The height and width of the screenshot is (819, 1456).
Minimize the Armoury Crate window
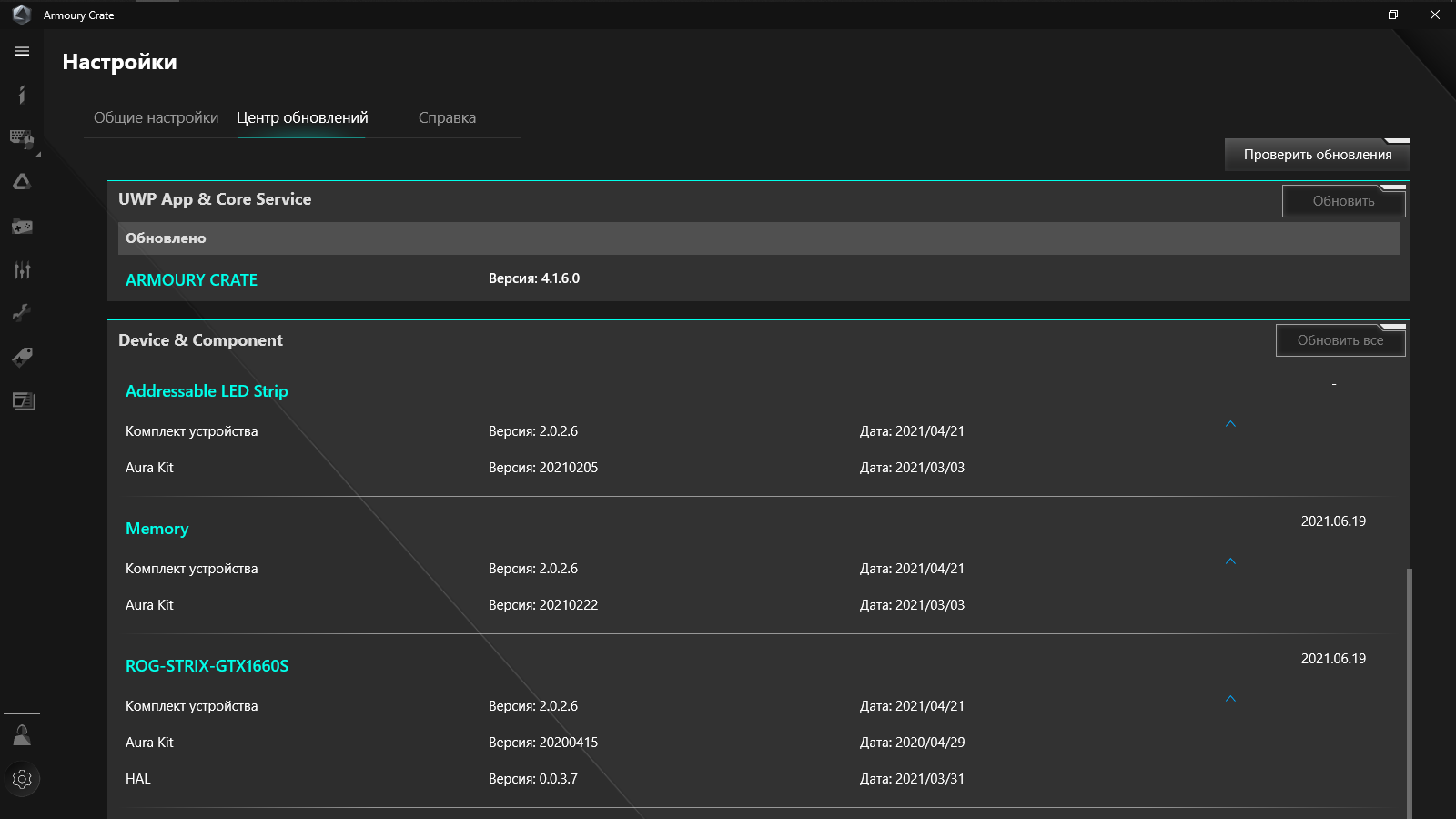(x=1351, y=15)
